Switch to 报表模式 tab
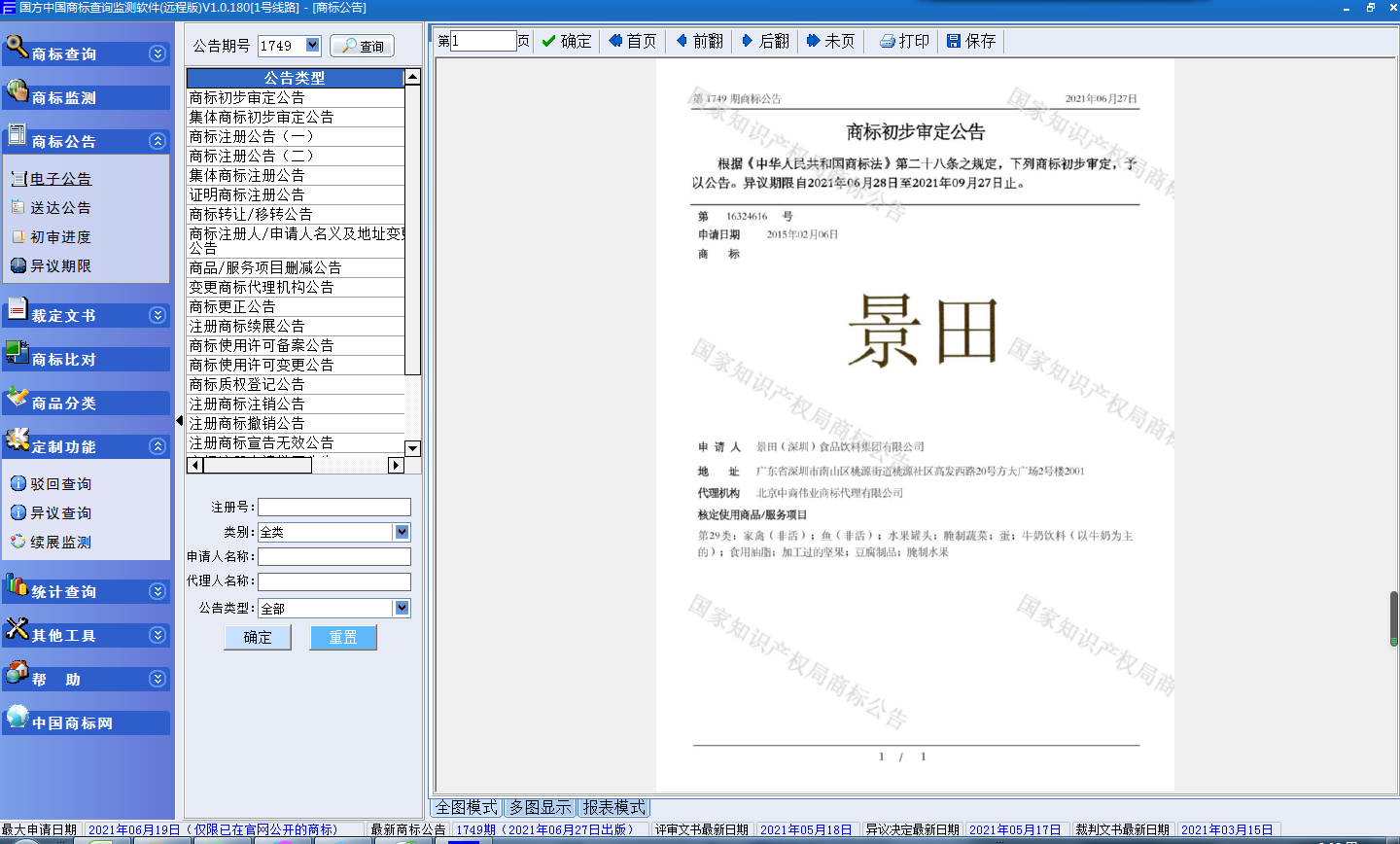Screen dimensions: 1400x844 [x=613, y=807]
